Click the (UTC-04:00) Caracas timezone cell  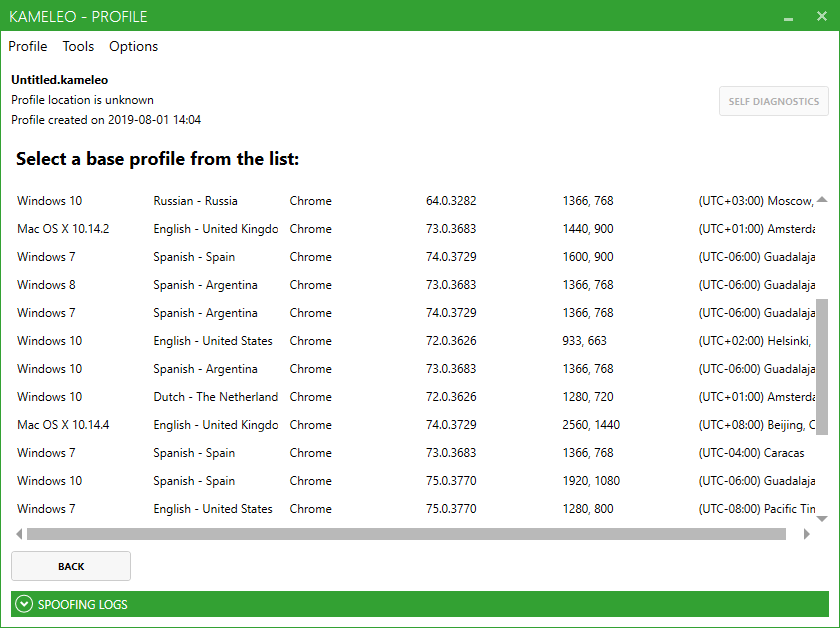point(751,453)
